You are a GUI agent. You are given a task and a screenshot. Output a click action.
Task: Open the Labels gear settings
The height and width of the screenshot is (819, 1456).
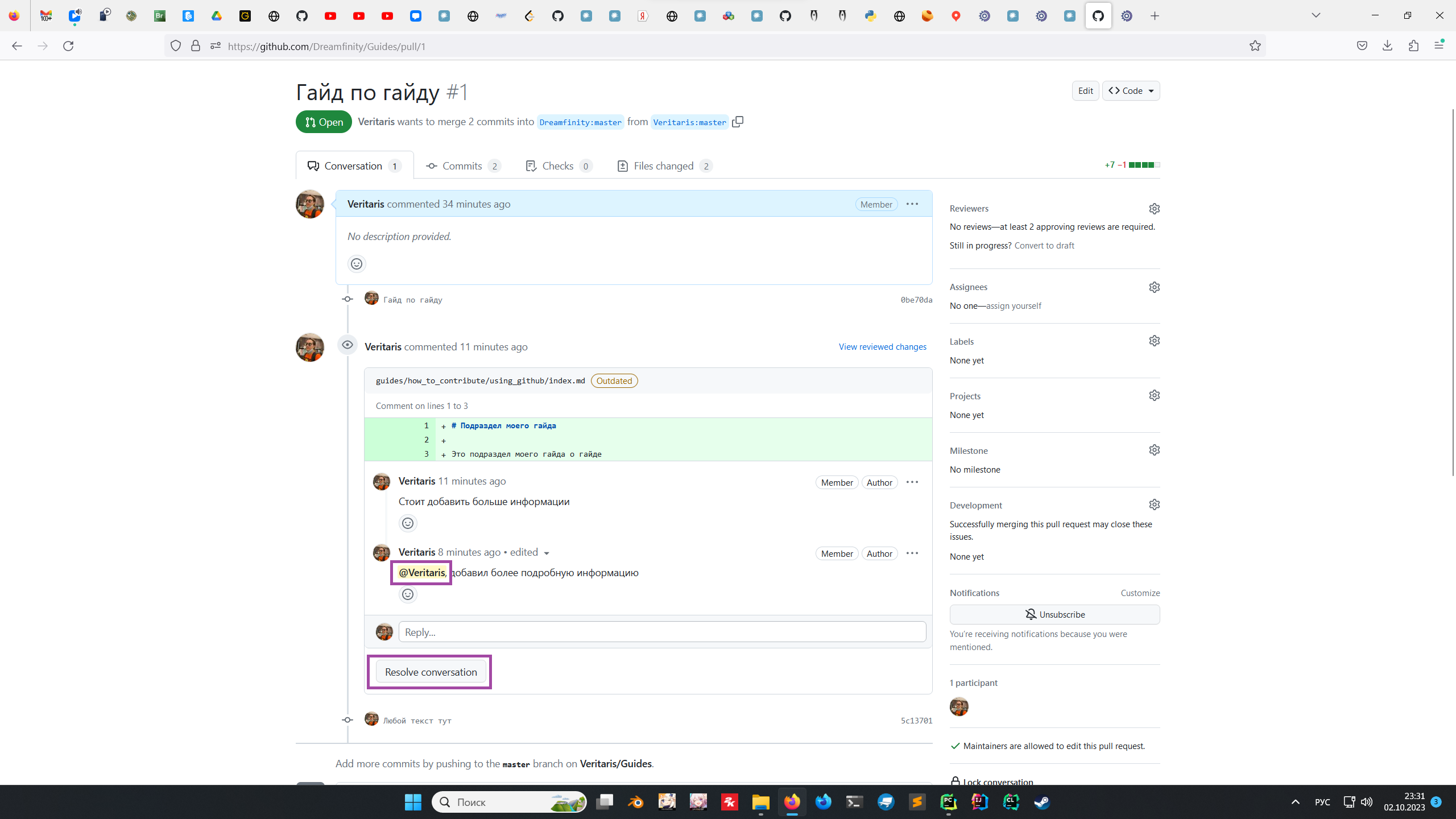[x=1154, y=341]
